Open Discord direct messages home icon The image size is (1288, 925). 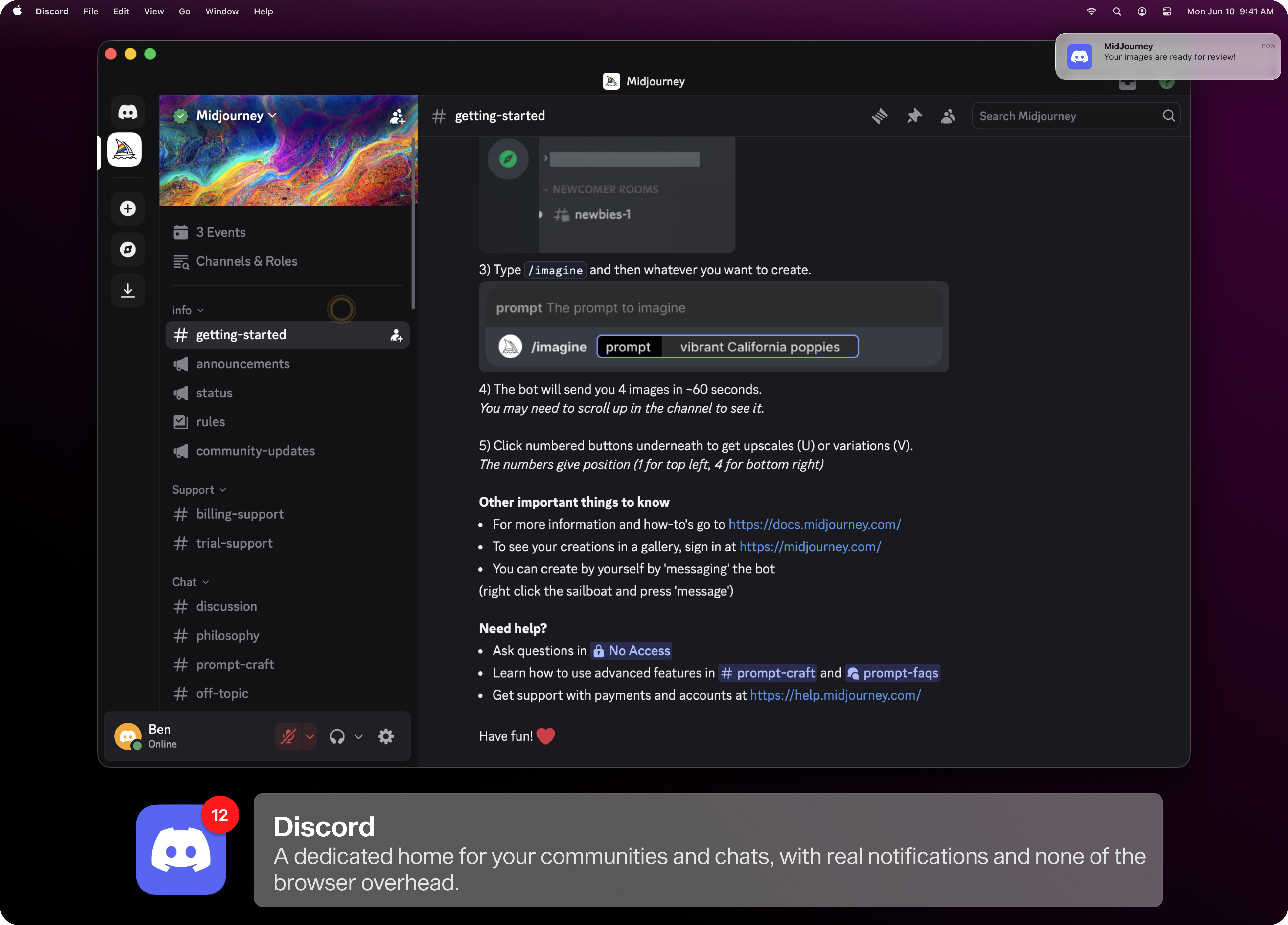click(127, 112)
